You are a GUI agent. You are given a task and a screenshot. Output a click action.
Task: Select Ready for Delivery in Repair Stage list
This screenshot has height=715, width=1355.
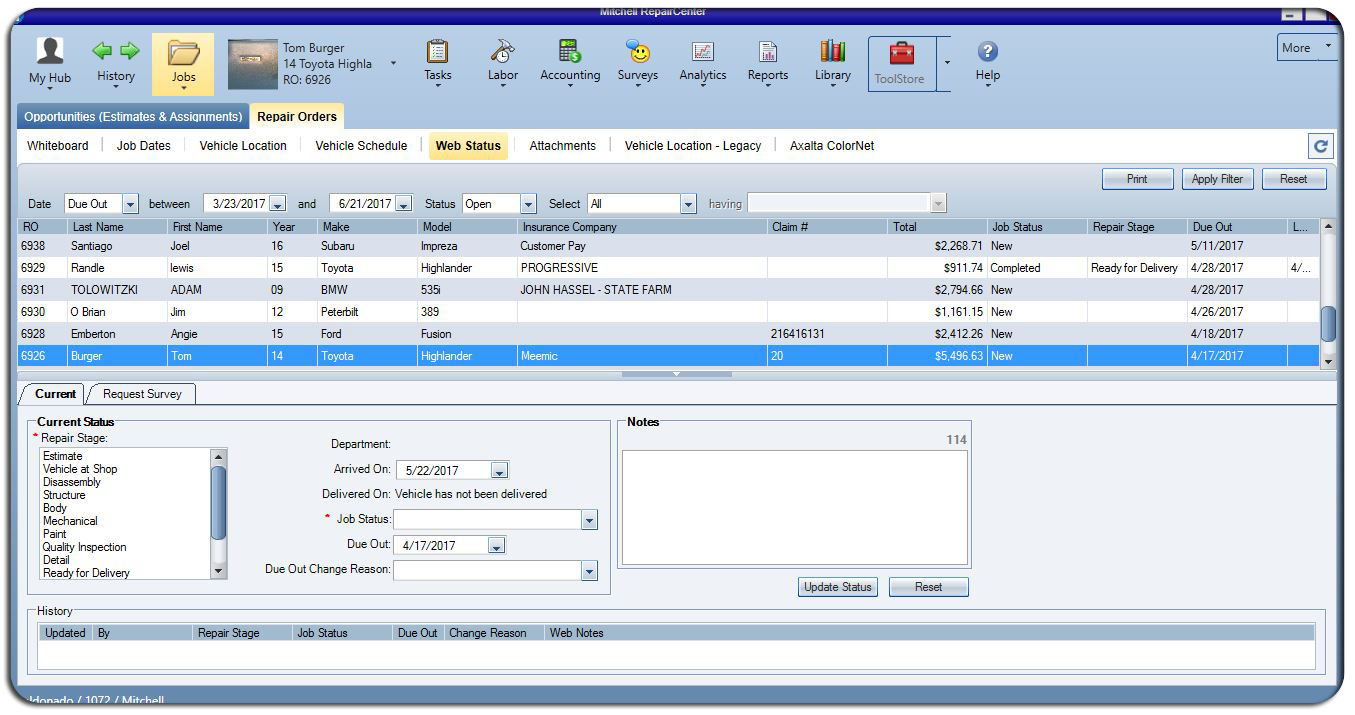86,573
